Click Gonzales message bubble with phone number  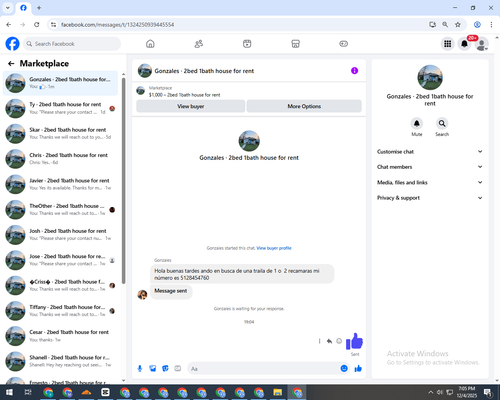coord(242,274)
